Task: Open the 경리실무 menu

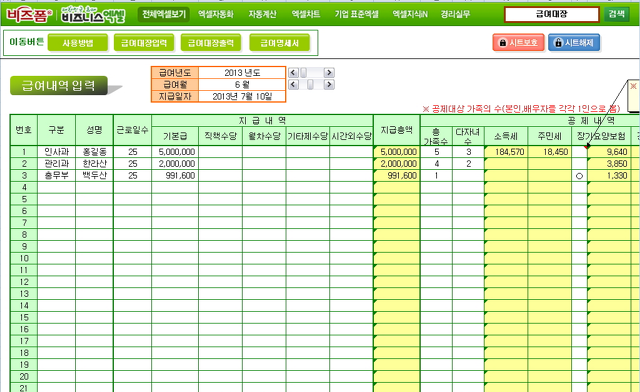Action: [455, 14]
